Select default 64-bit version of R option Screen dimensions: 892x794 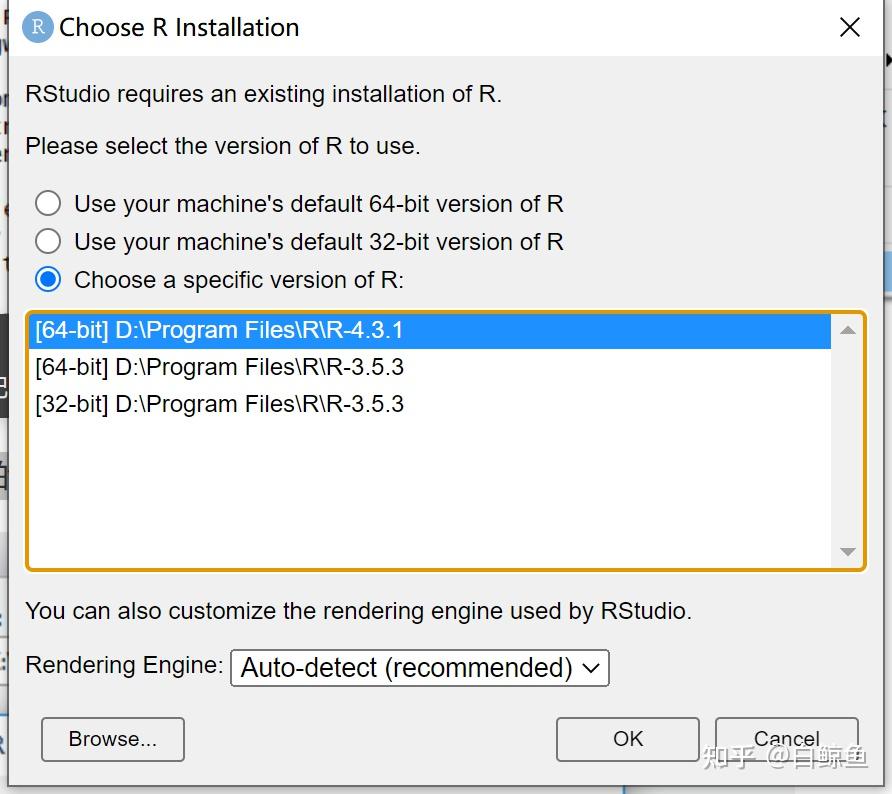[48, 204]
